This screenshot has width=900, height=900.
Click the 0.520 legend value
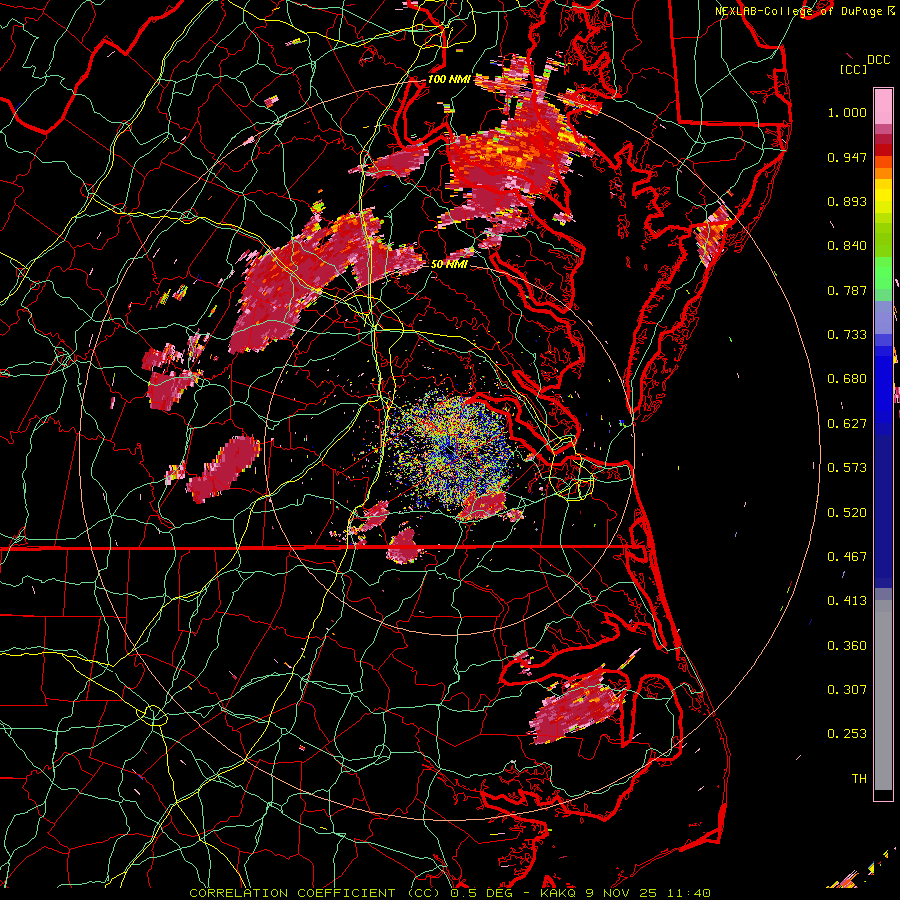coord(847,513)
